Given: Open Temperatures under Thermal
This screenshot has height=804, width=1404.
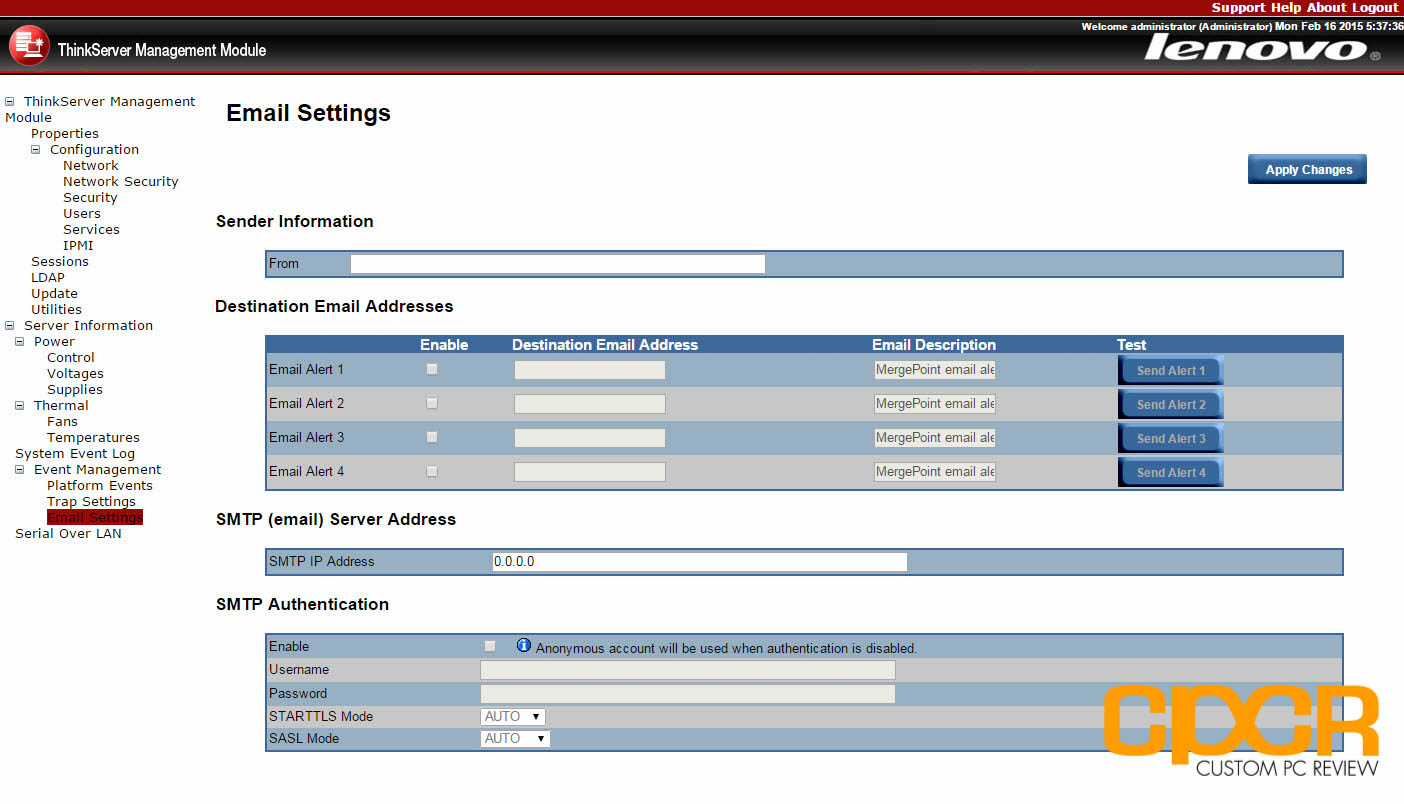Looking at the screenshot, I should [x=93, y=437].
